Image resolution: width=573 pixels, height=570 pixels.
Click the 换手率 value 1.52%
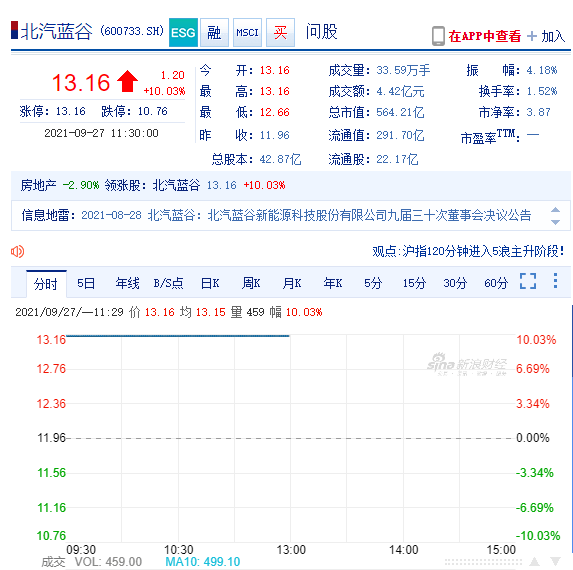click(x=542, y=91)
